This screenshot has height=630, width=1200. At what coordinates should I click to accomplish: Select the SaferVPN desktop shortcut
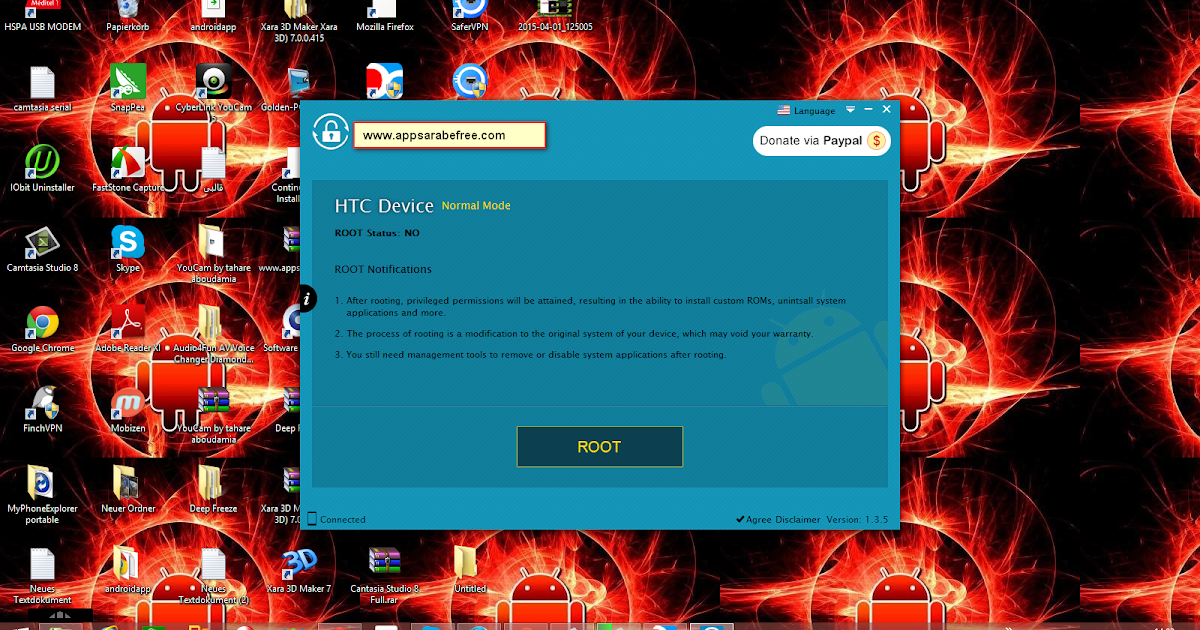(x=470, y=17)
